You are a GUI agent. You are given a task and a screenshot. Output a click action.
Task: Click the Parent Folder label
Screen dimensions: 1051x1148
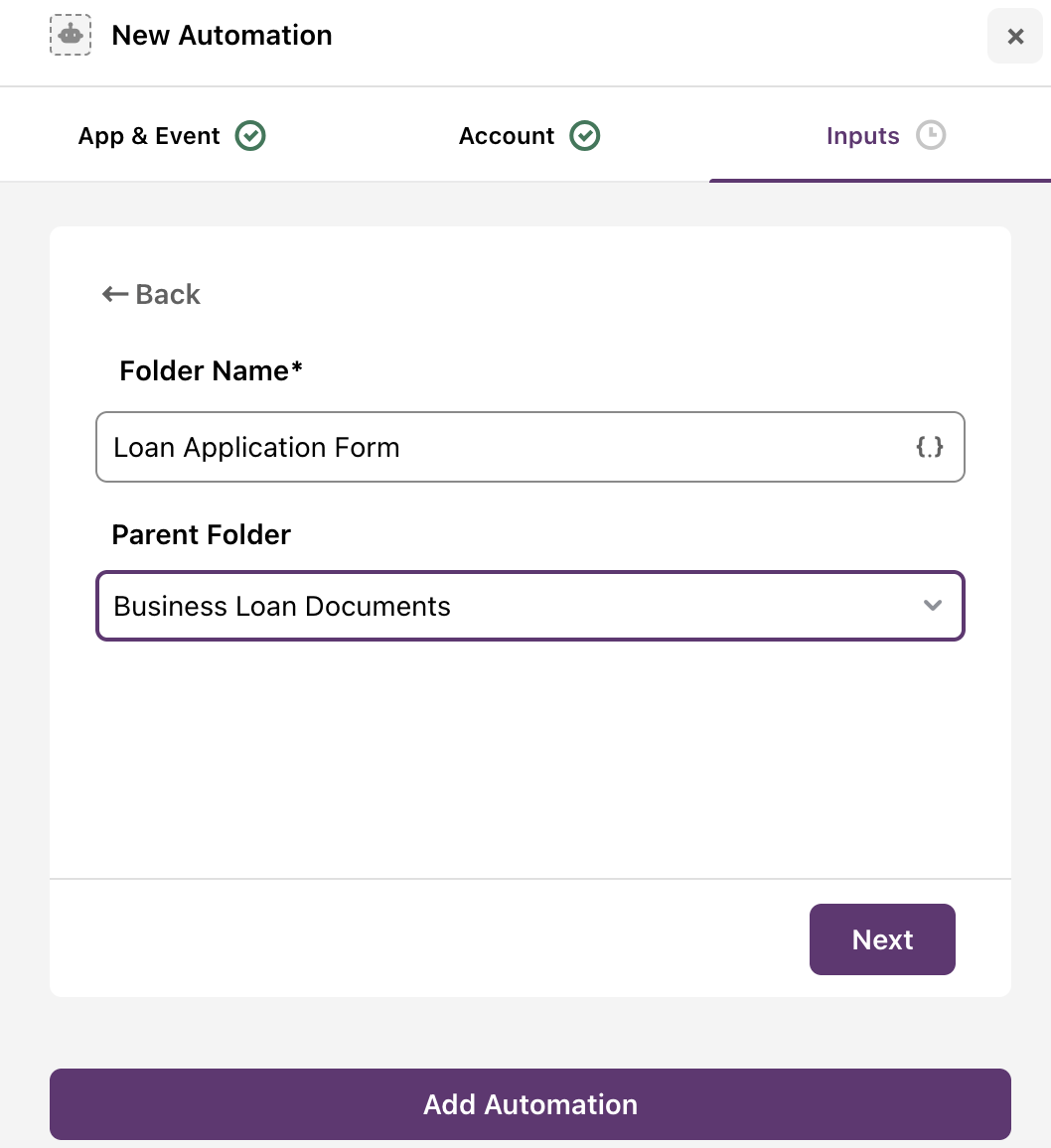[x=202, y=534]
